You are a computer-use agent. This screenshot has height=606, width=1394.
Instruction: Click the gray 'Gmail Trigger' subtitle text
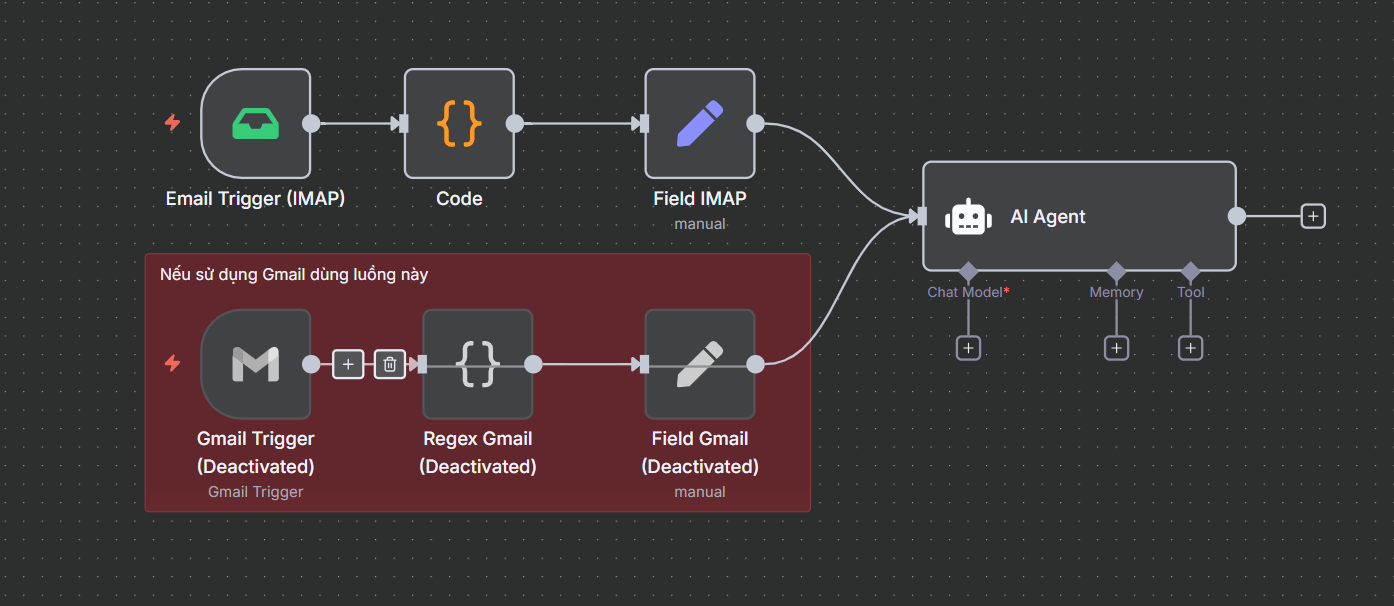point(256,492)
